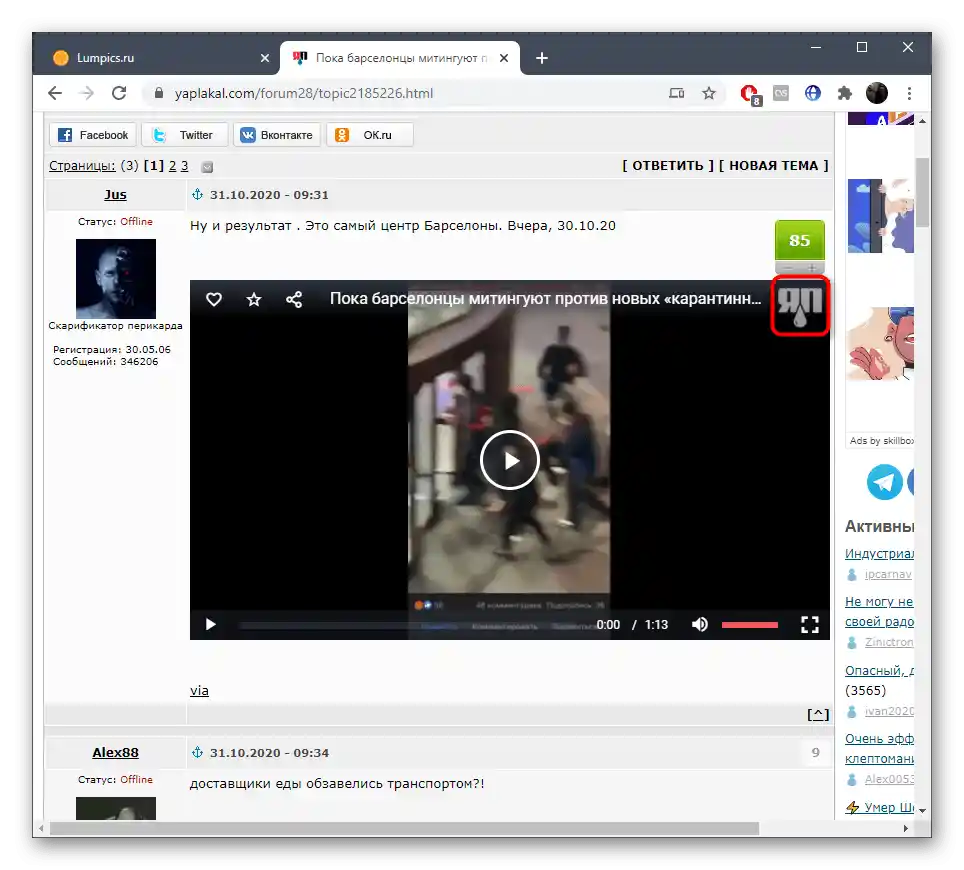The image size is (964, 870).
Task: Open sidebar topic 'Опасный,'
Action: [879, 670]
